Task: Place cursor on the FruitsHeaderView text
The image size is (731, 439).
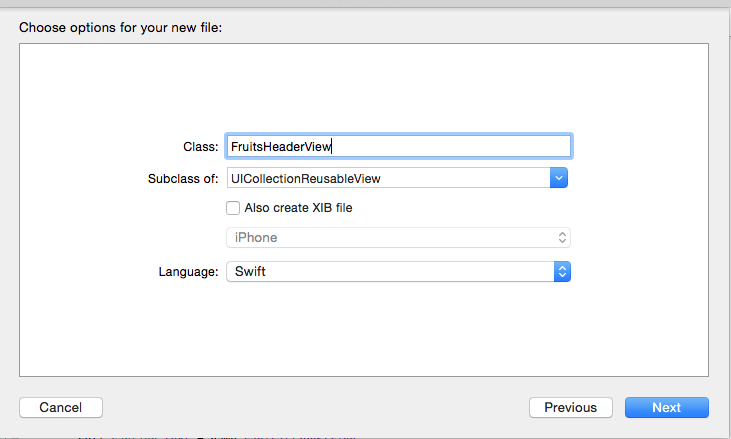Action: 281,147
